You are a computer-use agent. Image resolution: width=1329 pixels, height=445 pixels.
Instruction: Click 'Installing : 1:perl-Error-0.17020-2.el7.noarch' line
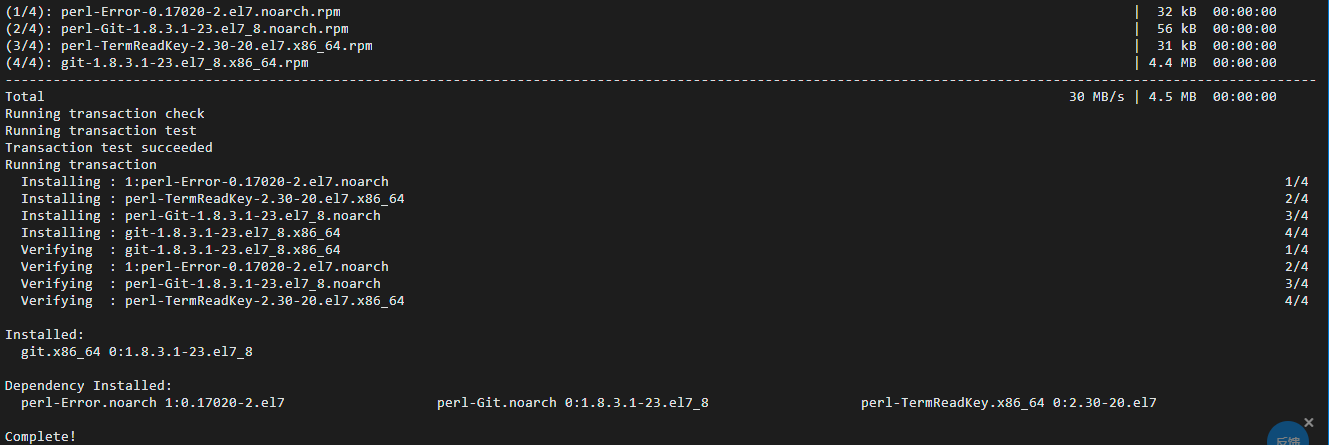tap(205, 181)
